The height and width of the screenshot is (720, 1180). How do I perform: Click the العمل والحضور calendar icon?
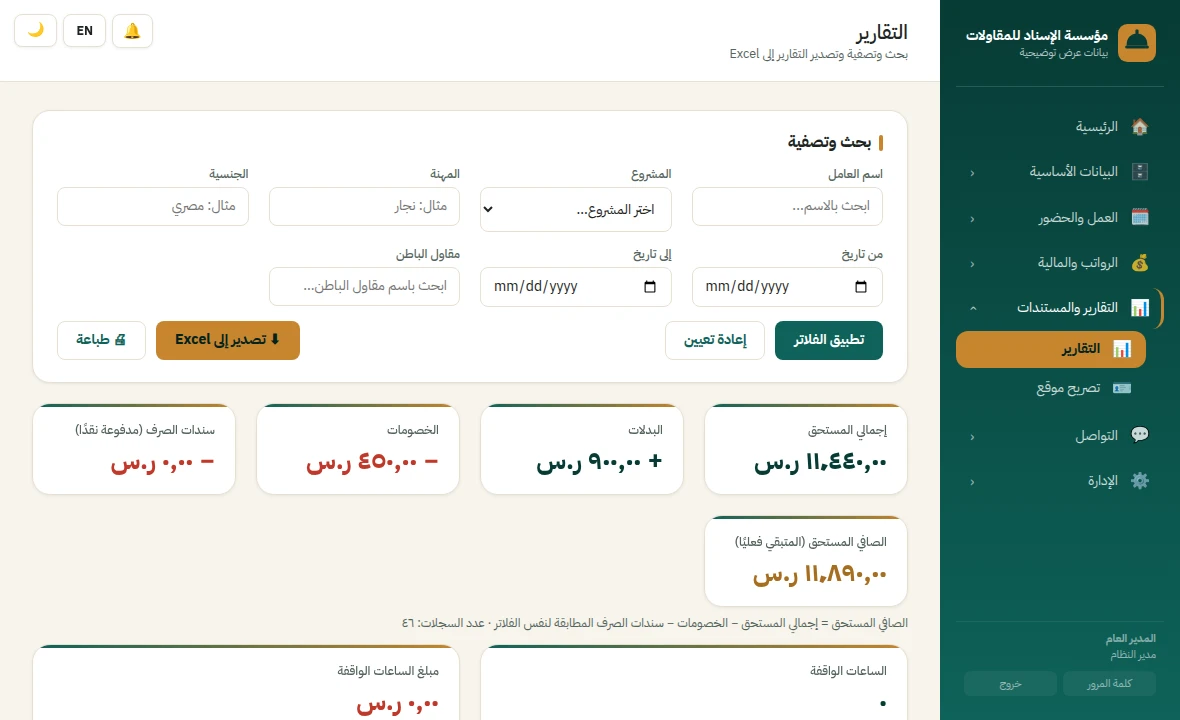point(1139,217)
